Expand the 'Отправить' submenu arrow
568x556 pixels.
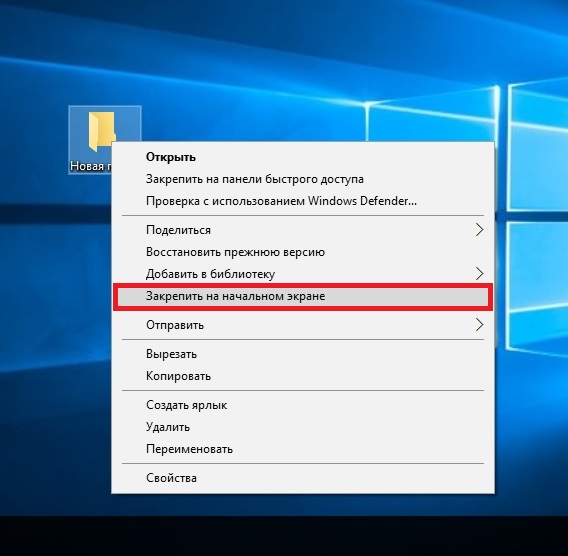479,325
